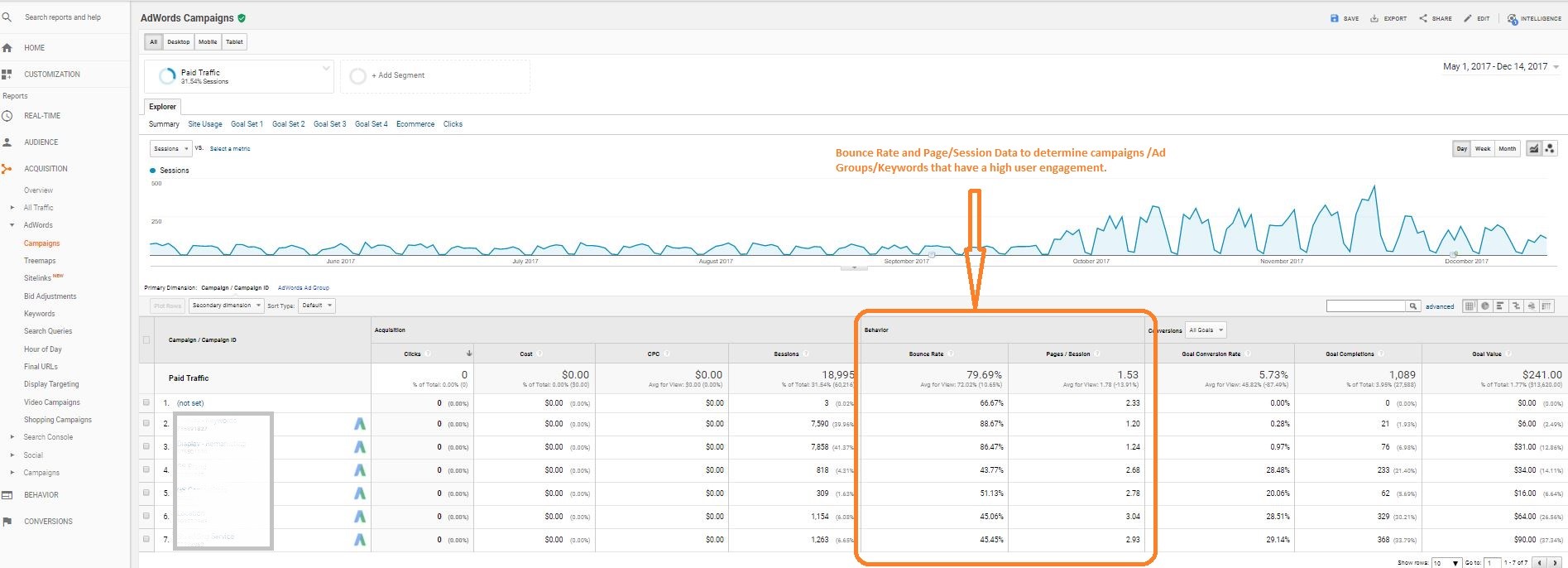The width and height of the screenshot is (1568, 568).
Task: Click the Behavior panel icon
Action: coord(7,495)
